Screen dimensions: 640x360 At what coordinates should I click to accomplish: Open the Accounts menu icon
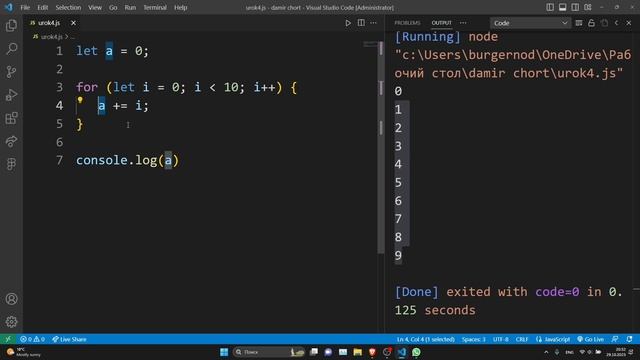click(11, 299)
